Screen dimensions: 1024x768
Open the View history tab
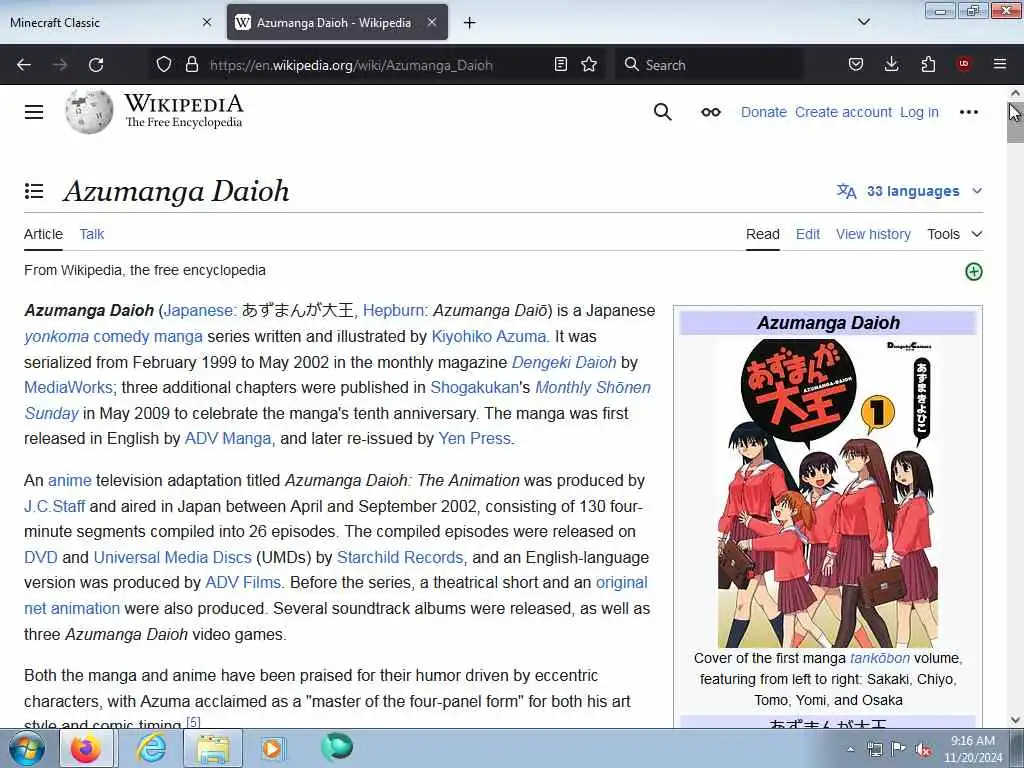click(873, 234)
